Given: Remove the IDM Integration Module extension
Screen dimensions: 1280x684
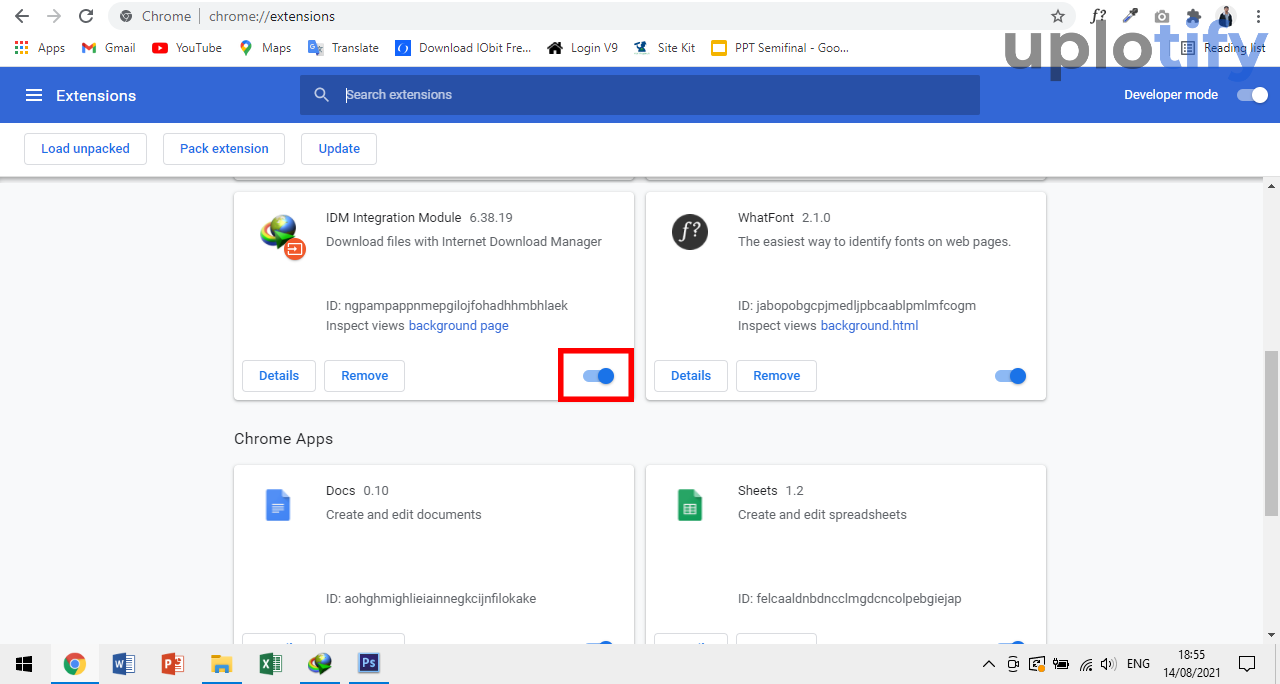Looking at the screenshot, I should (364, 376).
